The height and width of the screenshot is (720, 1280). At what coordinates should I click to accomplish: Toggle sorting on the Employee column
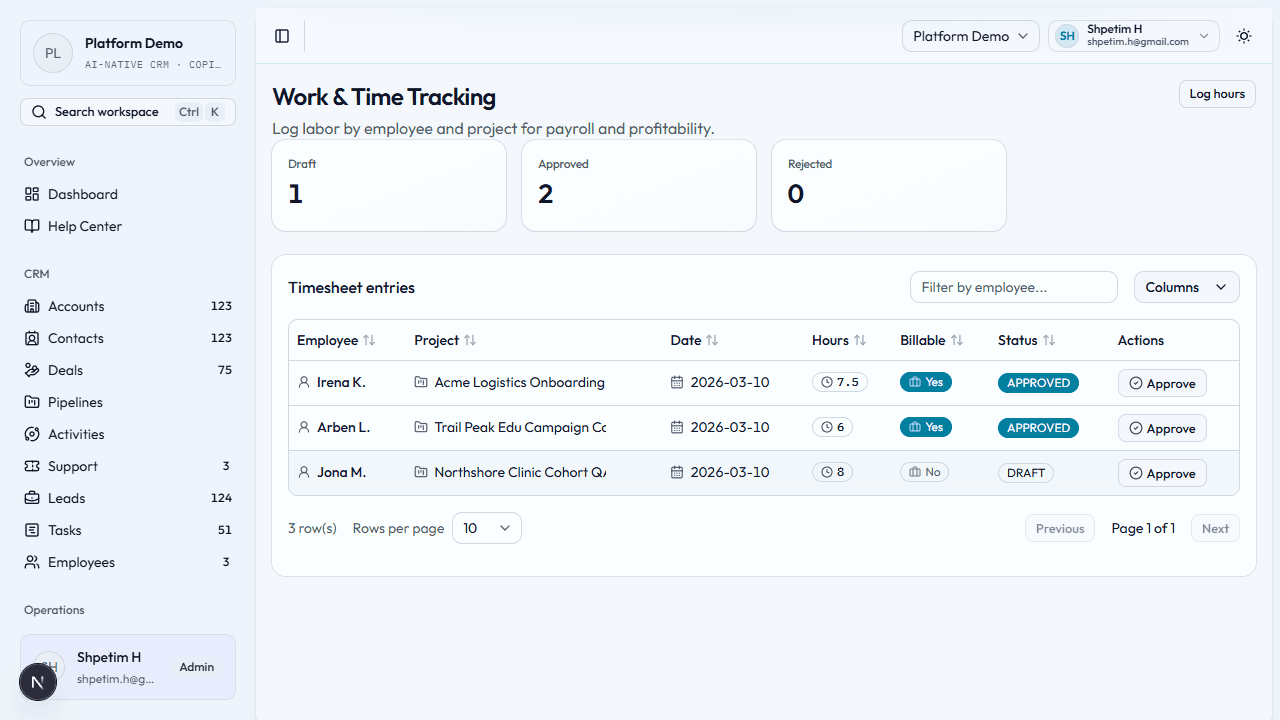(x=371, y=340)
